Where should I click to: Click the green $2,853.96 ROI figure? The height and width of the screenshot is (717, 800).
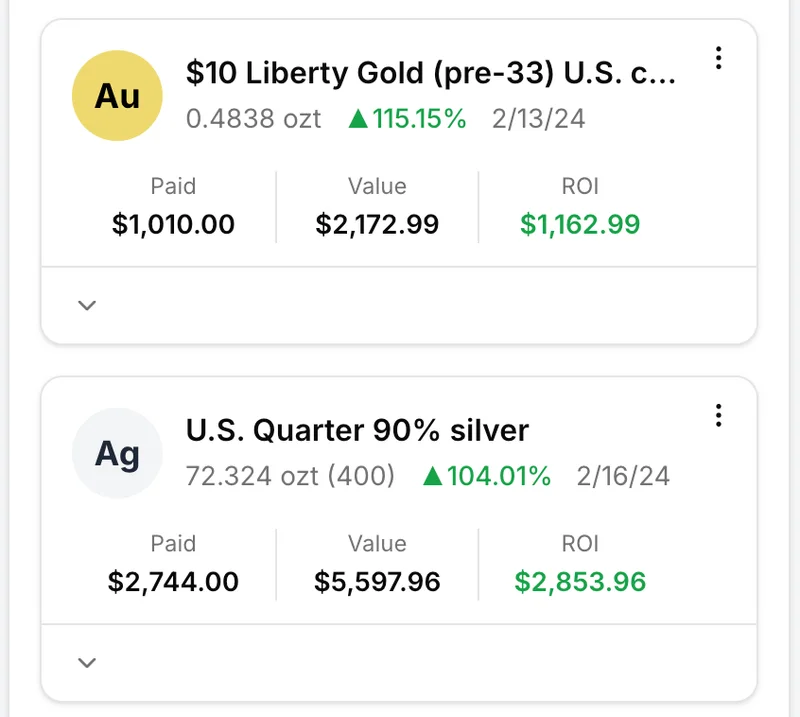580,581
